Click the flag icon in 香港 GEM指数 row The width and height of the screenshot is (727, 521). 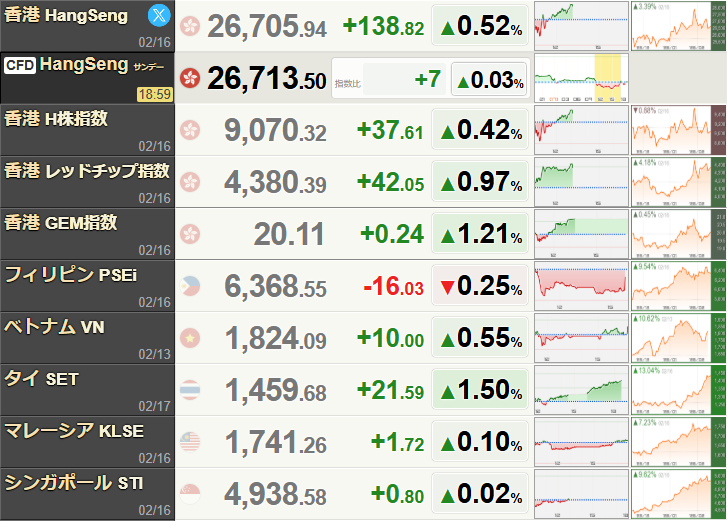point(190,234)
